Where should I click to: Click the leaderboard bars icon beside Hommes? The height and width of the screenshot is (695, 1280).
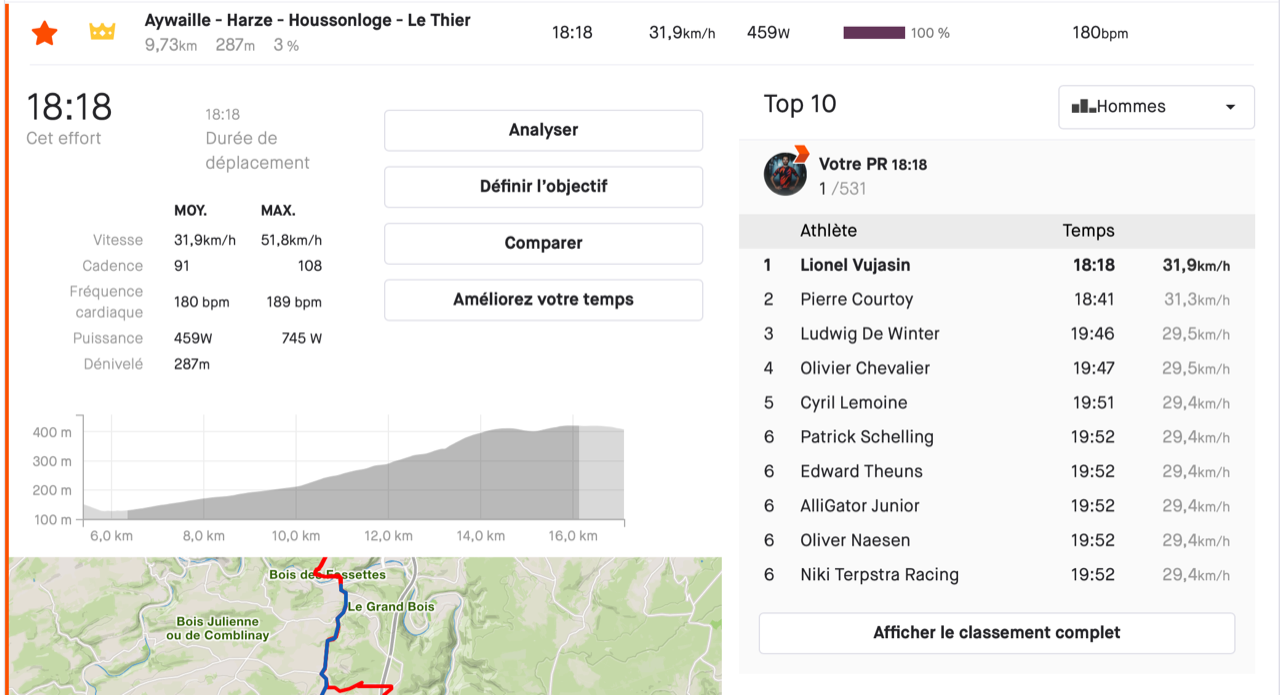(x=1083, y=107)
